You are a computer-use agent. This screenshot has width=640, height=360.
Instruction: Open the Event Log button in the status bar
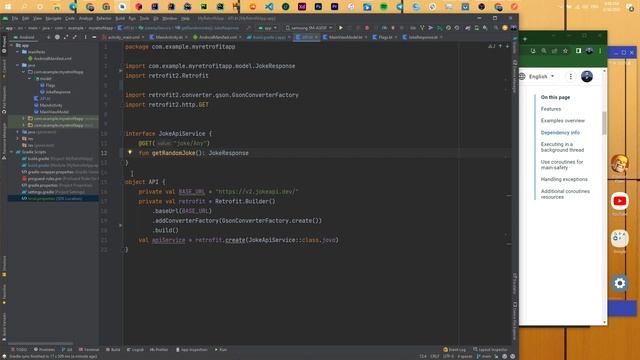454,350
